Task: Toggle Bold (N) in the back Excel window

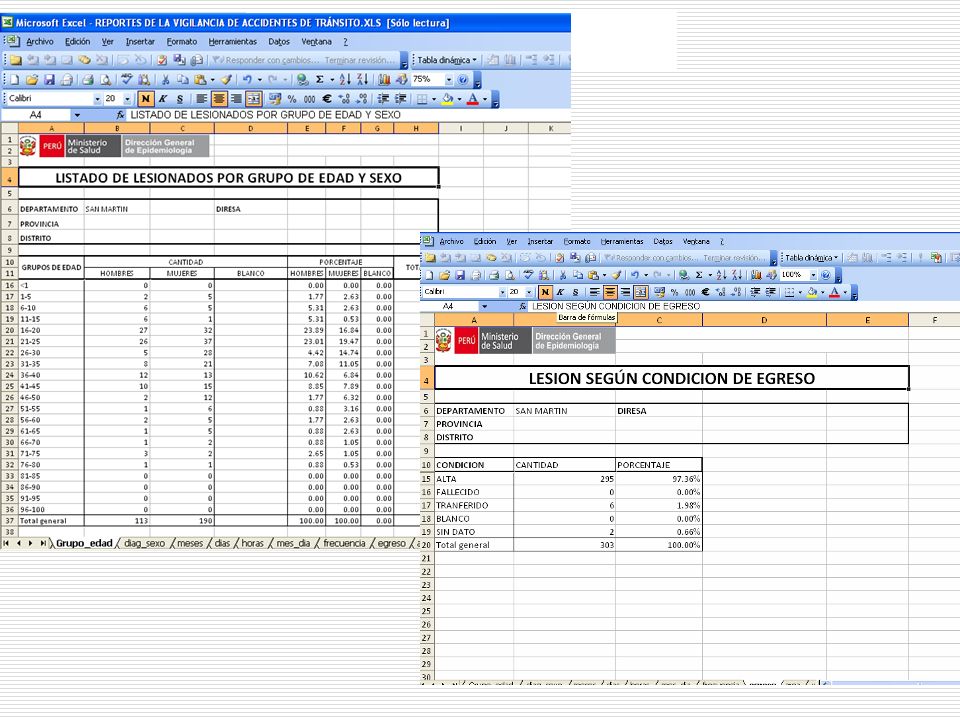Action: [146, 99]
